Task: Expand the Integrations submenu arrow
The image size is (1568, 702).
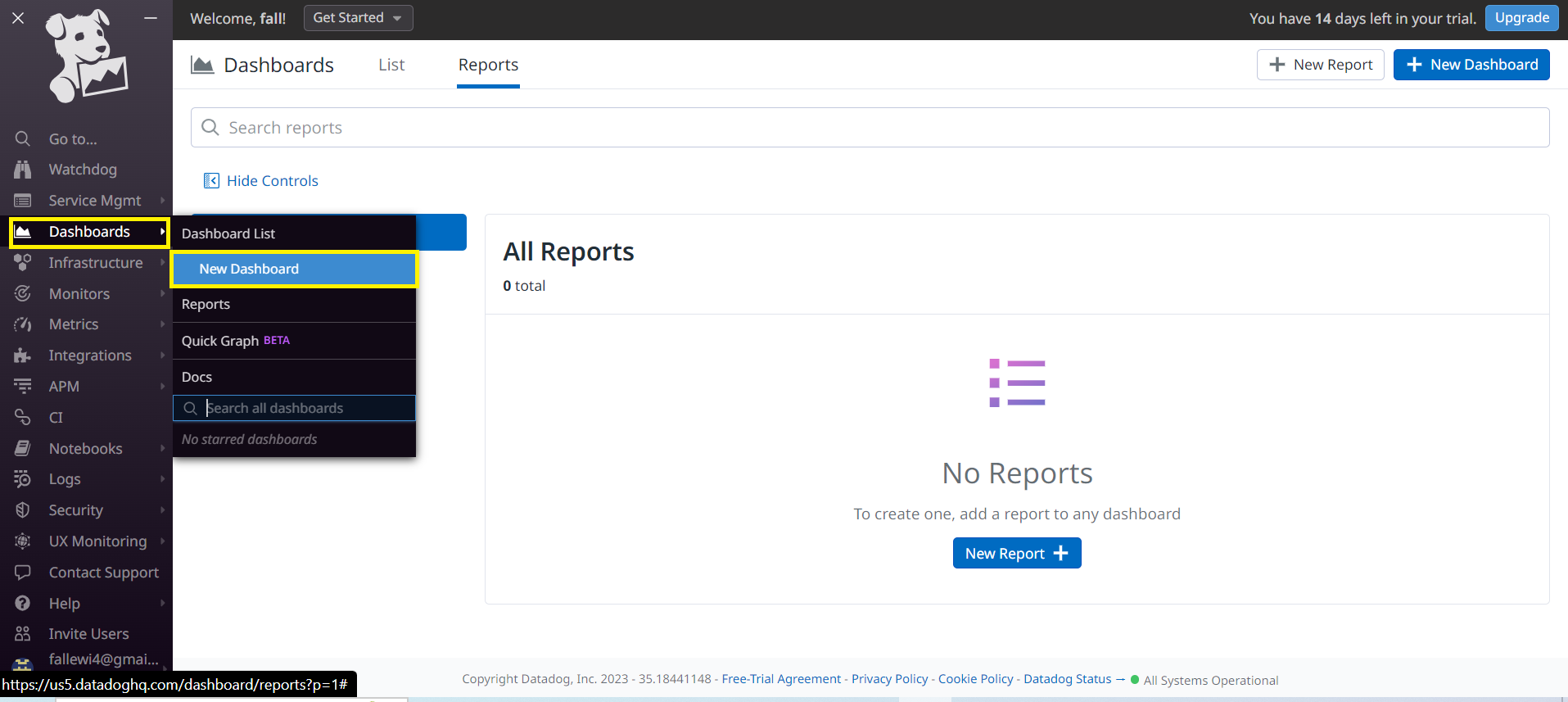Action: 163,355
